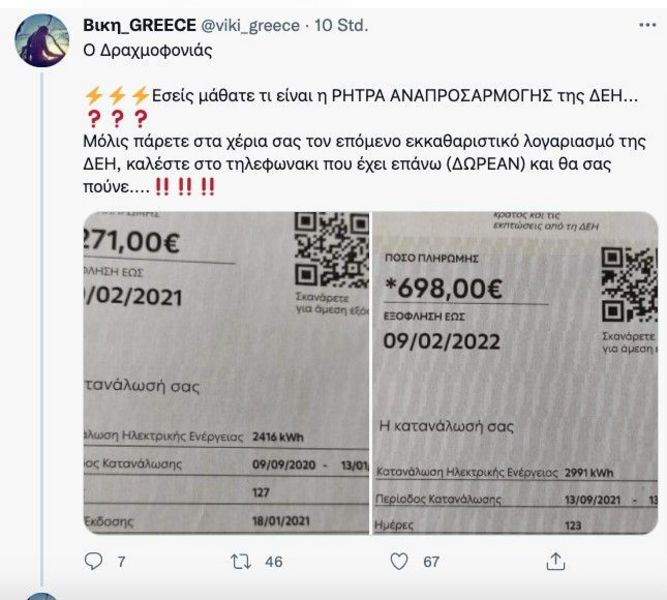This screenshot has width=667, height=600.
Task: Click the retweet arrows icon
Action: tap(241, 561)
